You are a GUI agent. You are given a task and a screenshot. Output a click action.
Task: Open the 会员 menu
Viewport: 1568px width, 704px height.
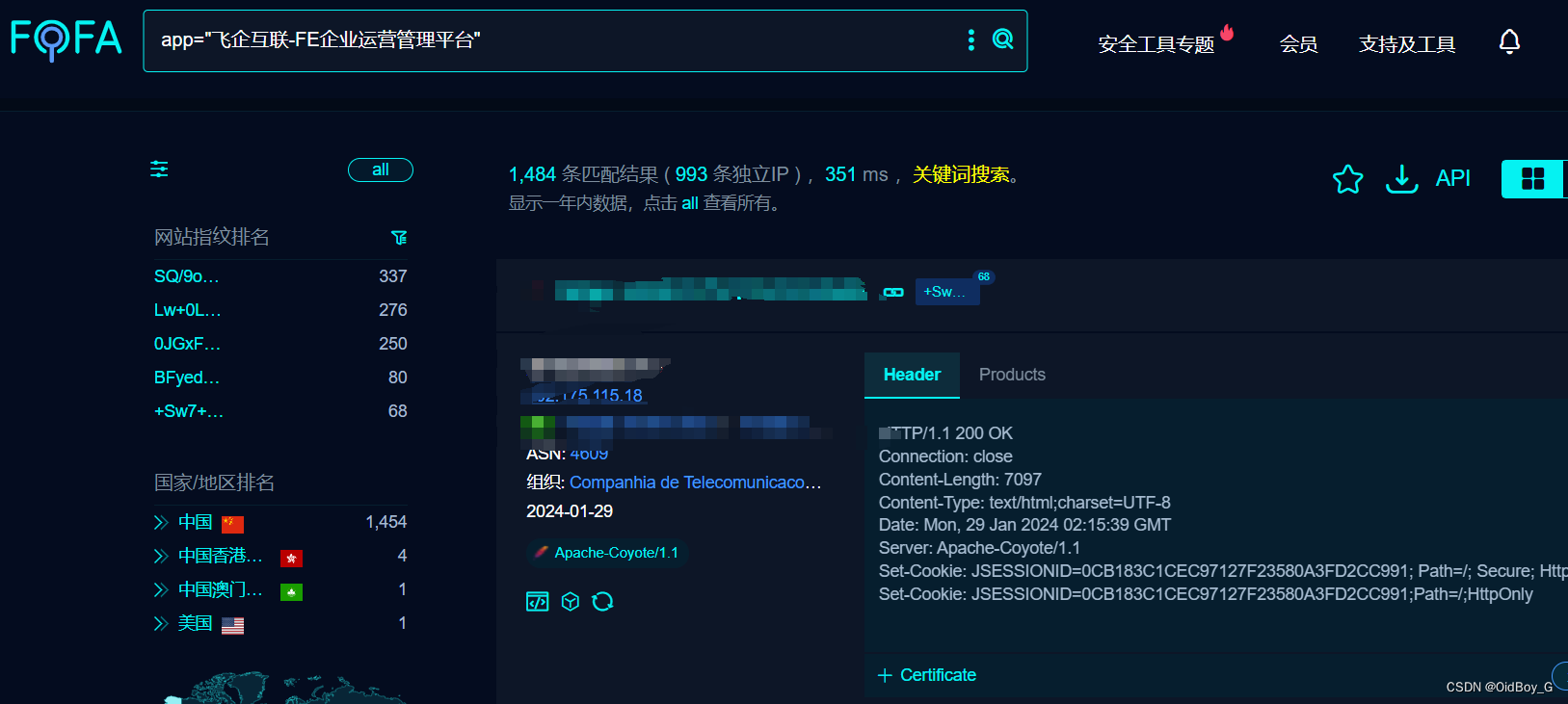coord(1298,44)
